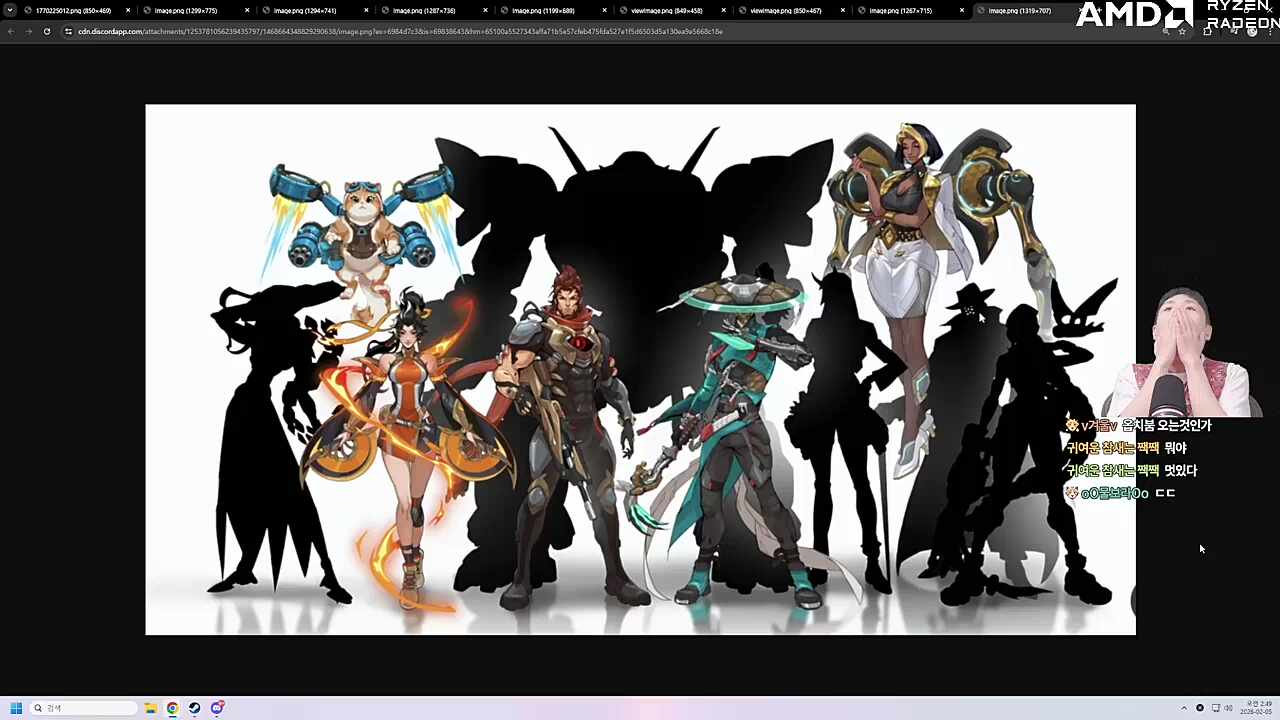This screenshot has height=720, width=1280.
Task: Reload the page with the refresh icon
Action: [x=47, y=31]
